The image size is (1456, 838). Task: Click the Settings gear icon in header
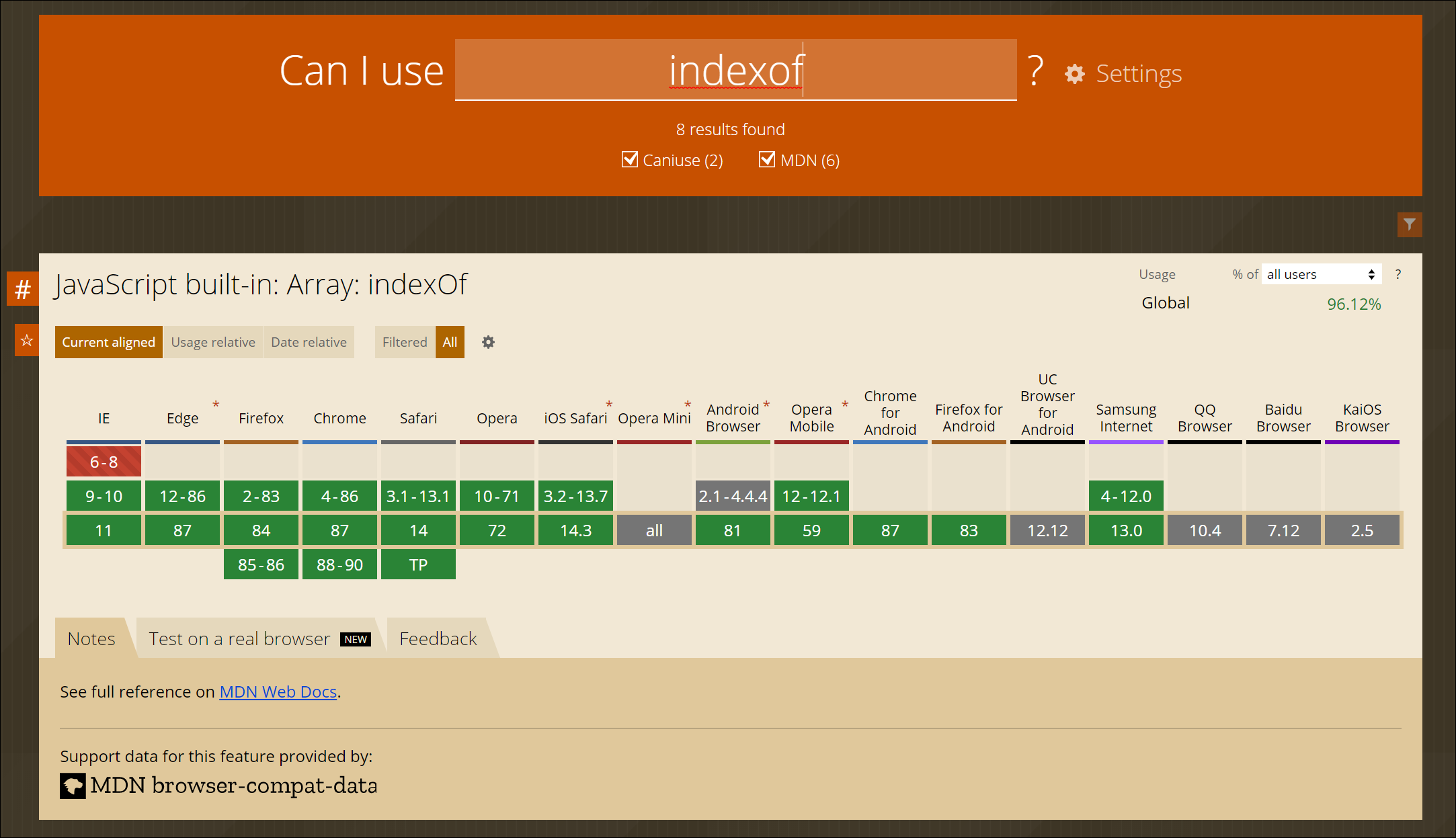pos(1074,74)
